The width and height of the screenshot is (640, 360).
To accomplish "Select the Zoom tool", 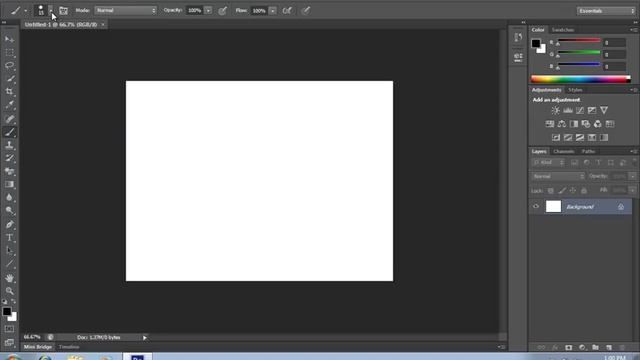I will (x=9, y=291).
